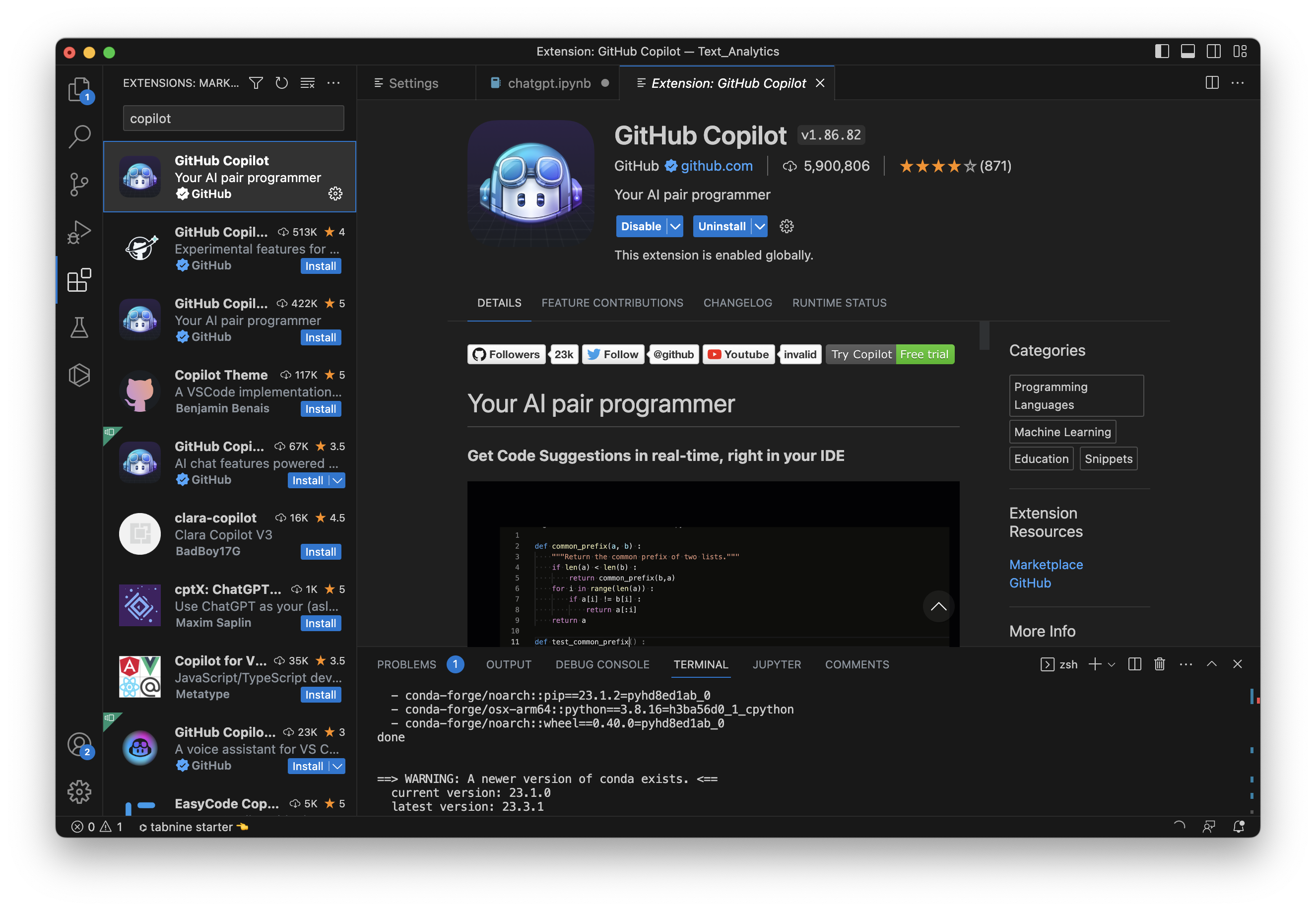
Task: Open the github.com publisher link
Action: point(716,166)
